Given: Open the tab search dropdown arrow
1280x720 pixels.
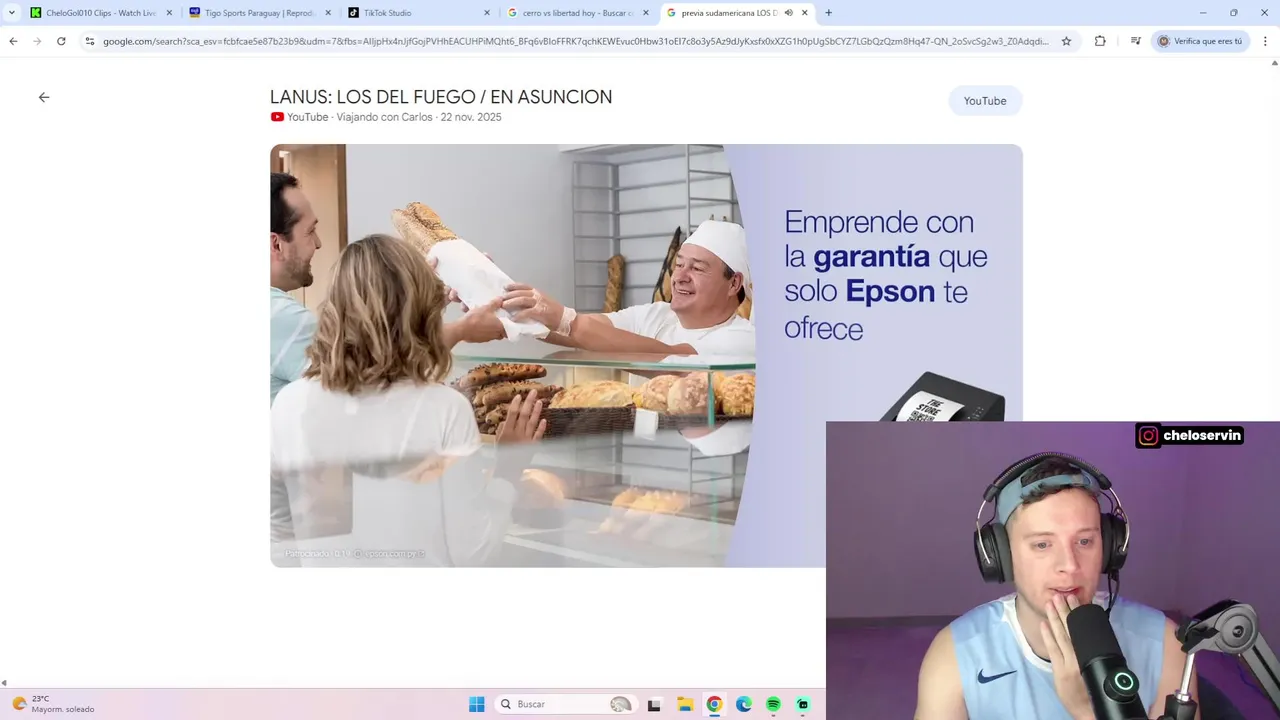Looking at the screenshot, I should pyautogui.click(x=11, y=13).
